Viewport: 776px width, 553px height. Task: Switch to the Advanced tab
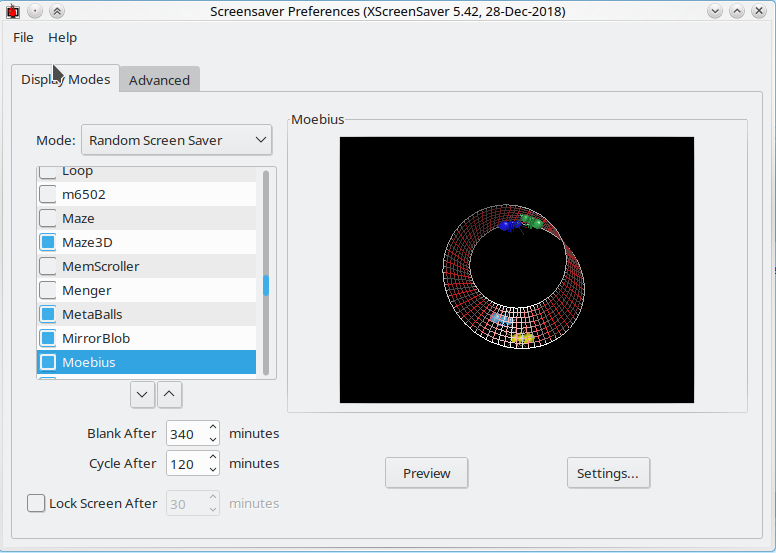click(x=159, y=80)
